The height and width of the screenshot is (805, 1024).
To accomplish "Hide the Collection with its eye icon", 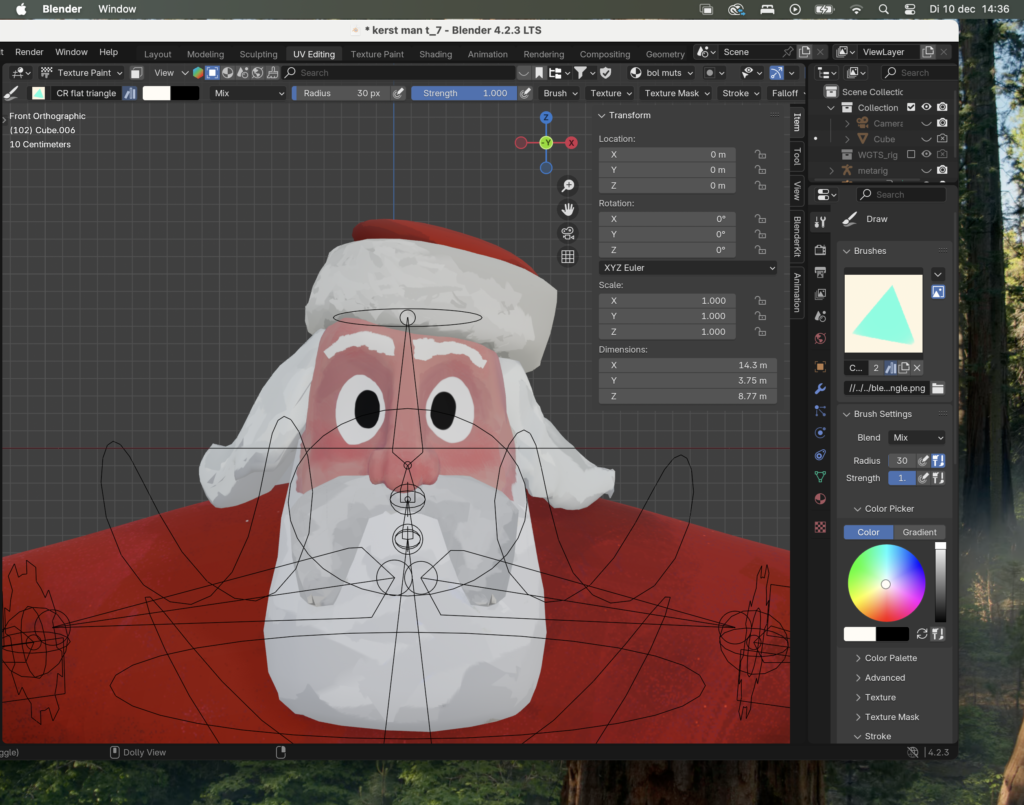I will point(926,107).
